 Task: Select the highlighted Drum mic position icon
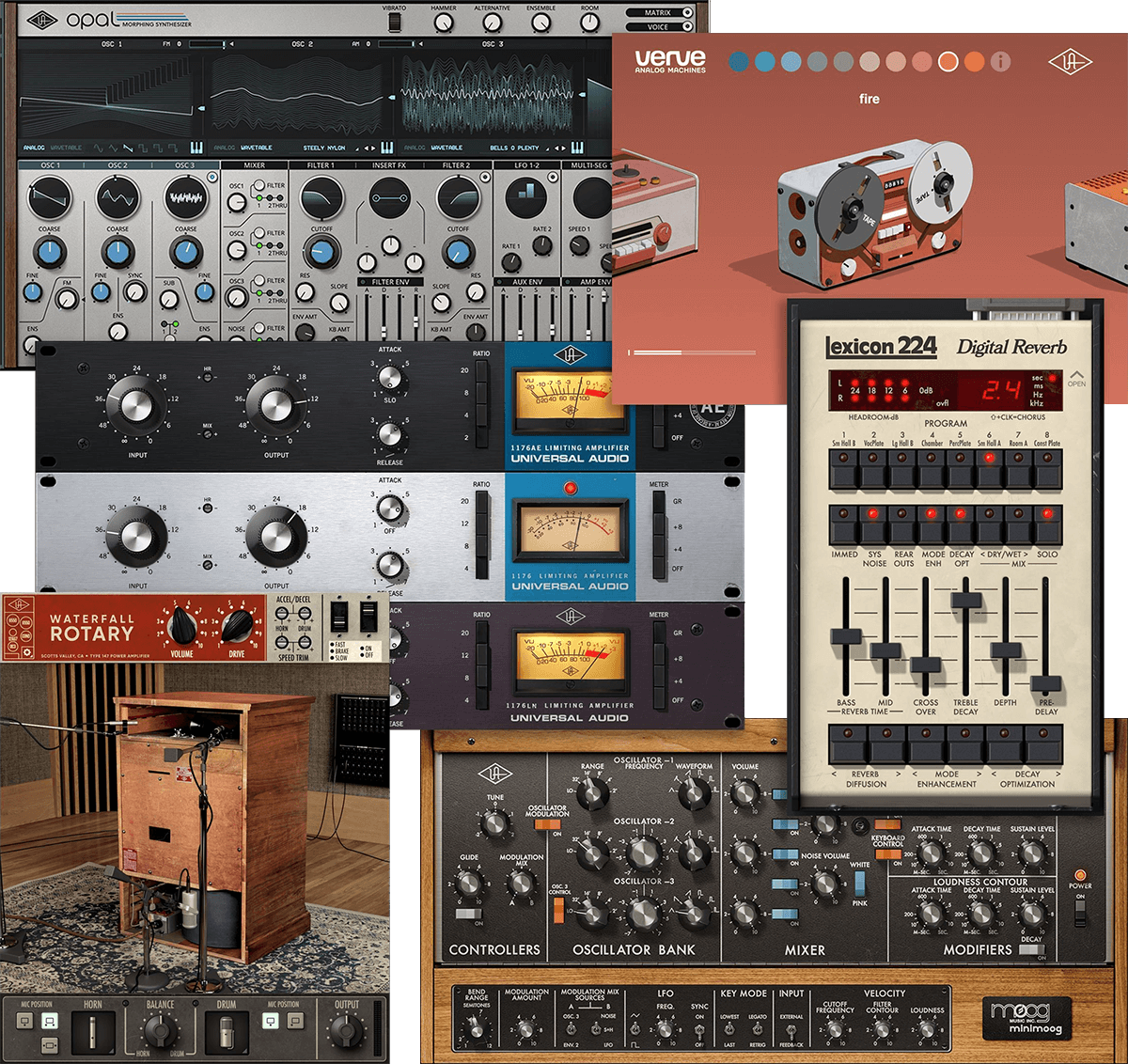[271, 1022]
